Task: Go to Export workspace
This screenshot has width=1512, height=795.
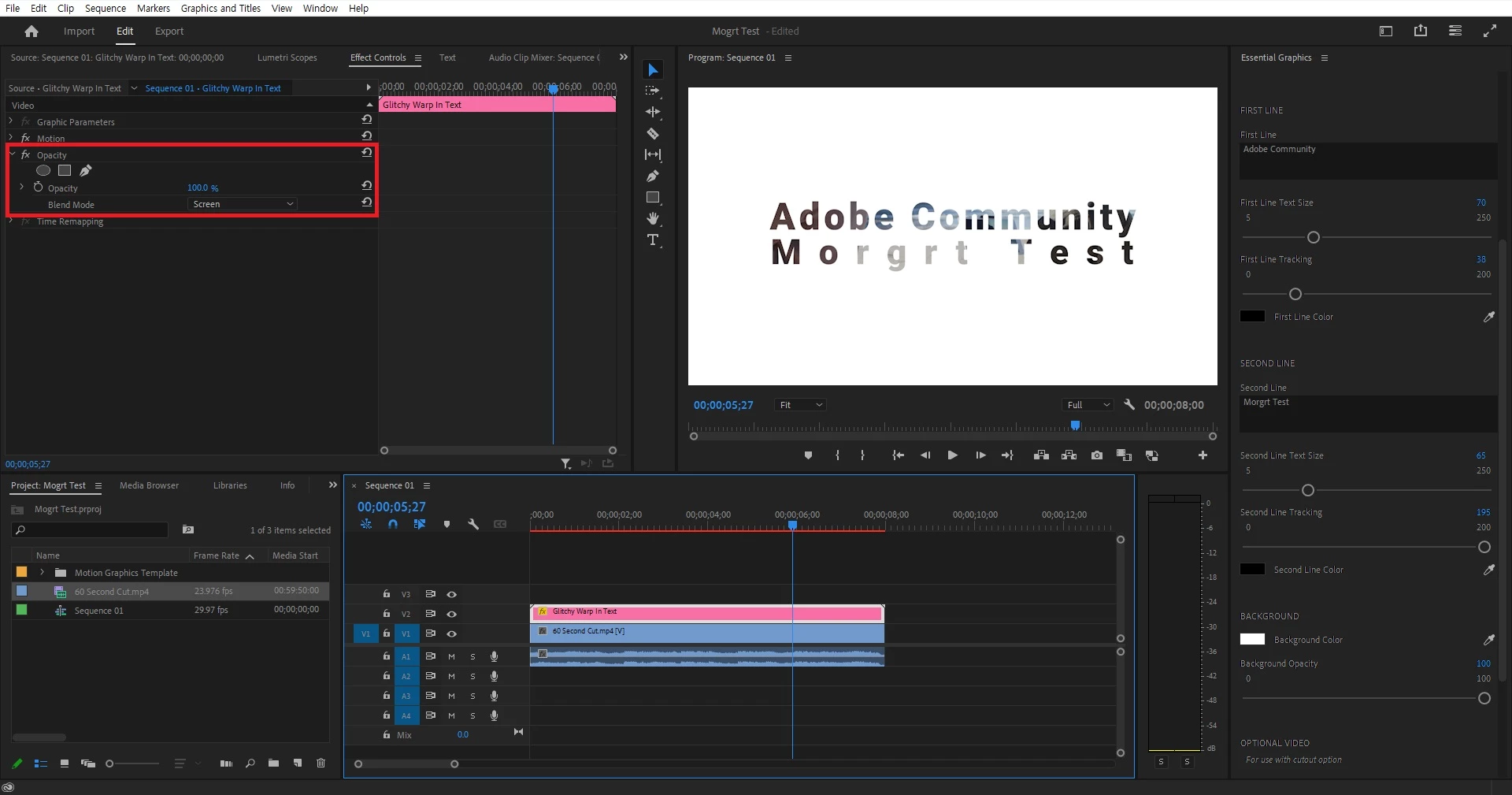Action: pos(169,32)
